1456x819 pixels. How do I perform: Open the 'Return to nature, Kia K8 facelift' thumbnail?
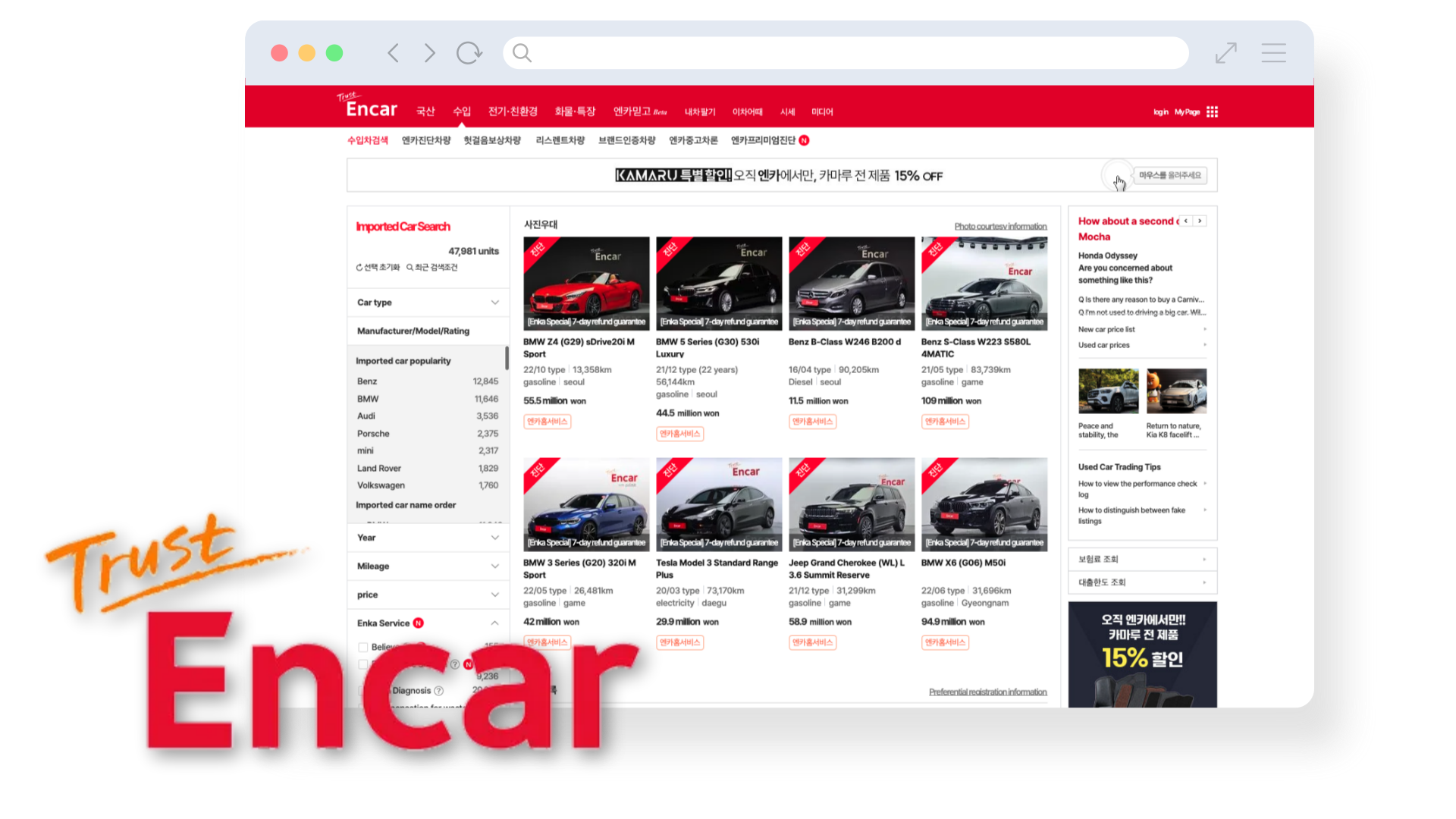(x=1176, y=391)
